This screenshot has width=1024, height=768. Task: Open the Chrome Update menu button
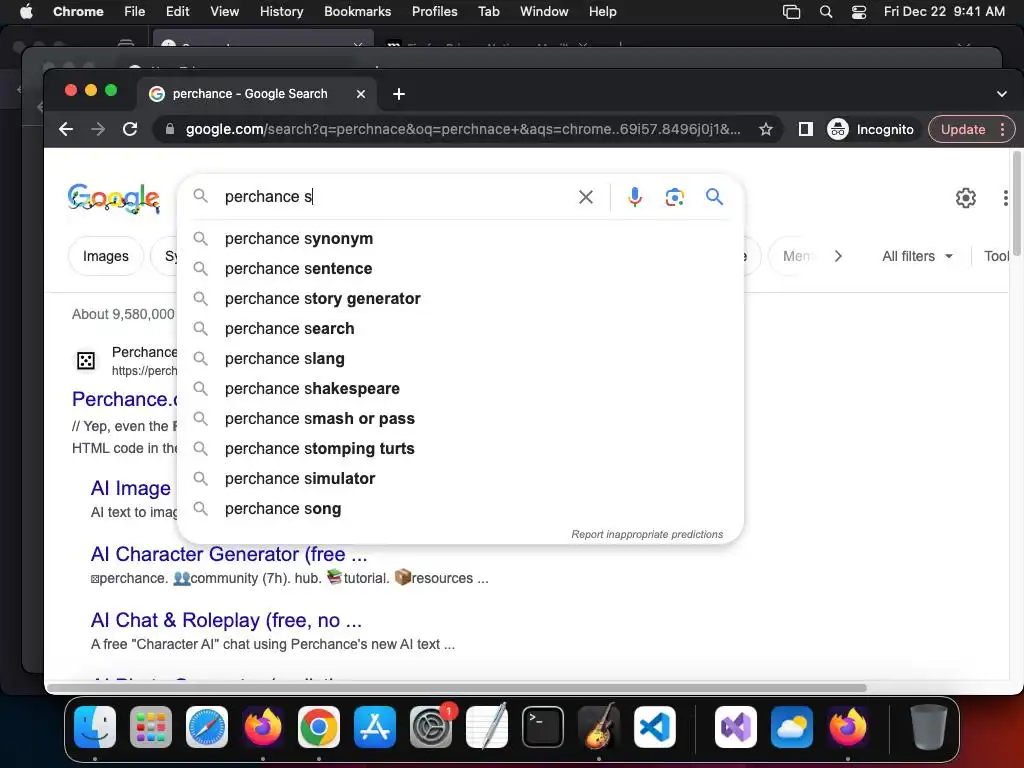[x=971, y=129]
